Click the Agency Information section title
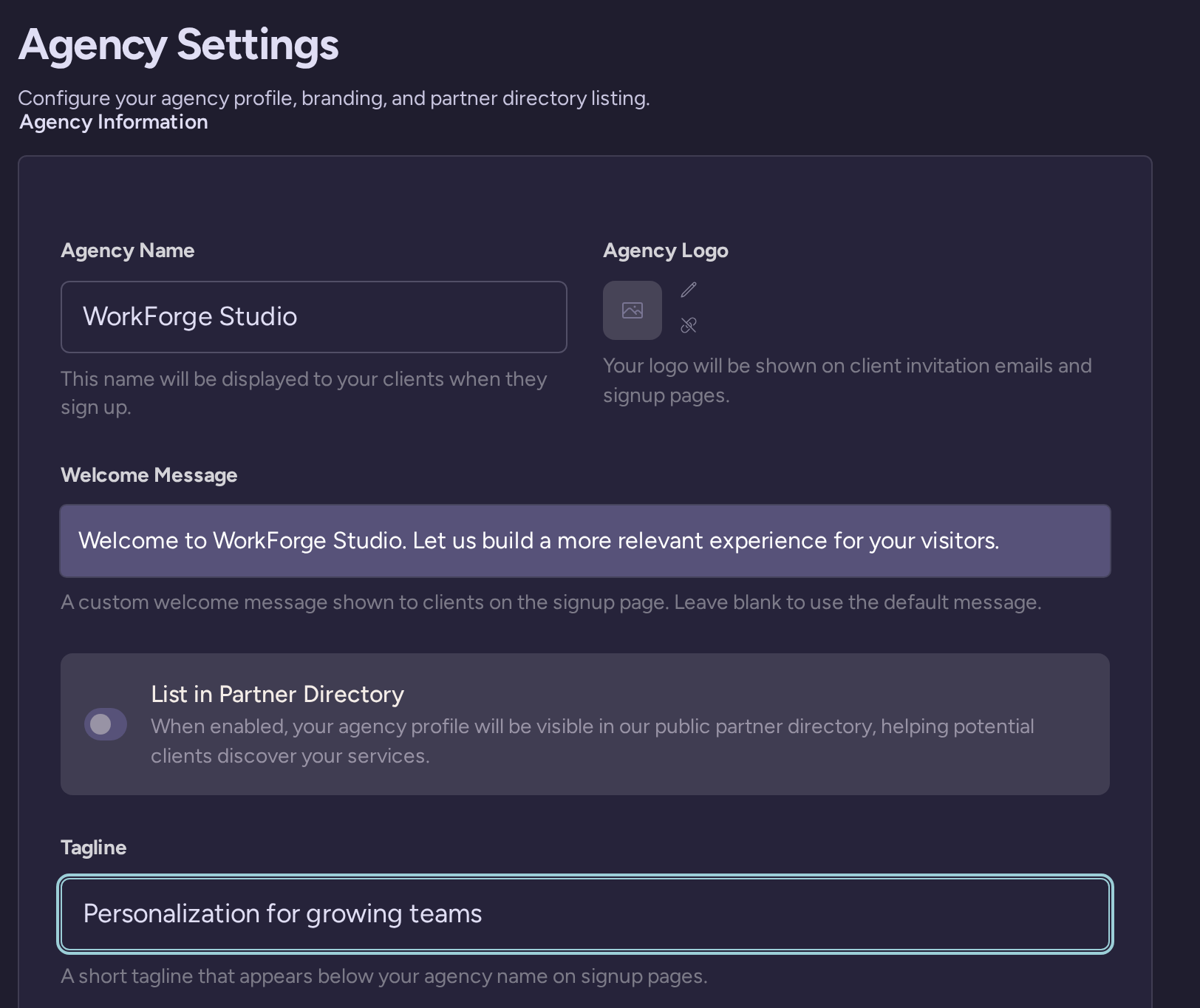 click(x=114, y=122)
